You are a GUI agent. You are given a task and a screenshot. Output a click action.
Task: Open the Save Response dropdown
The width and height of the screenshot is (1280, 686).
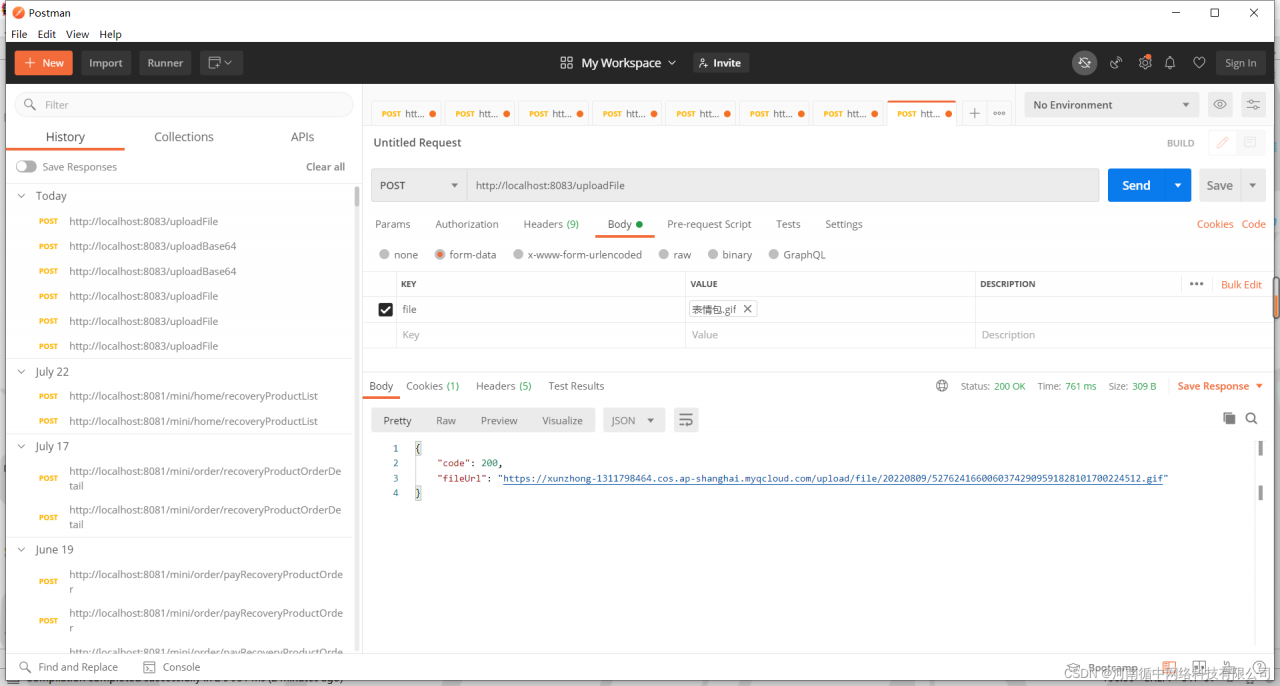pyautogui.click(x=1220, y=386)
